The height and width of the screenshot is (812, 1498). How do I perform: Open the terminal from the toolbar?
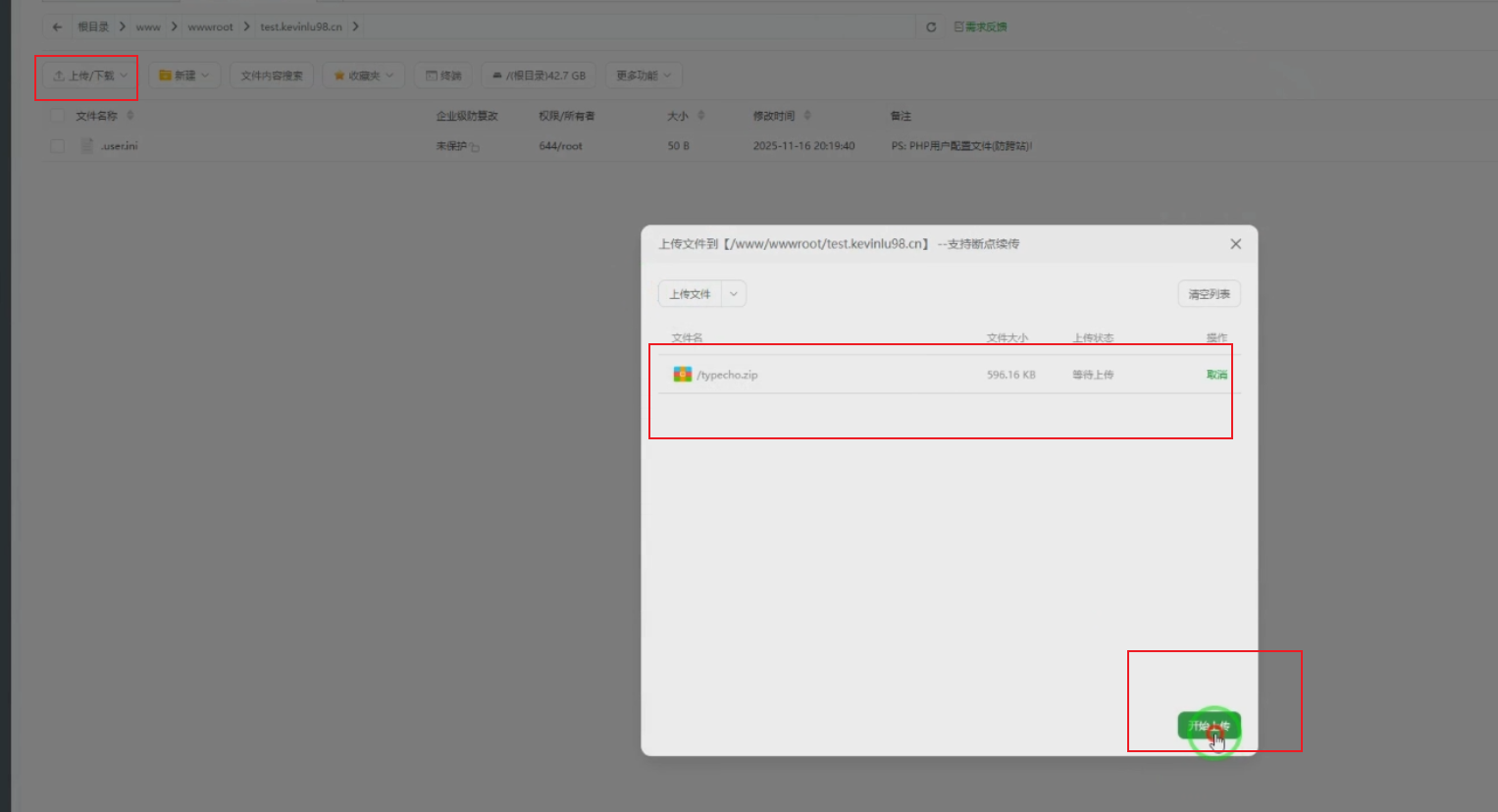[442, 75]
